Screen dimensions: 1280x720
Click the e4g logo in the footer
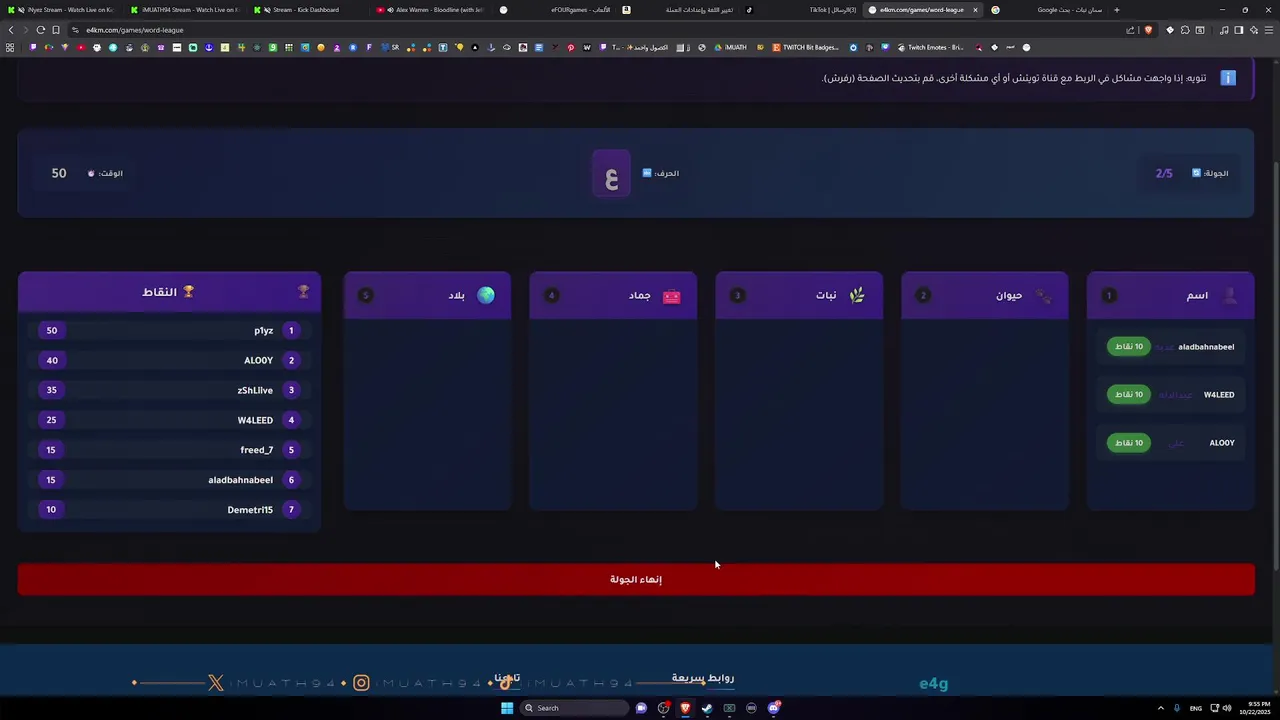pyautogui.click(x=933, y=684)
